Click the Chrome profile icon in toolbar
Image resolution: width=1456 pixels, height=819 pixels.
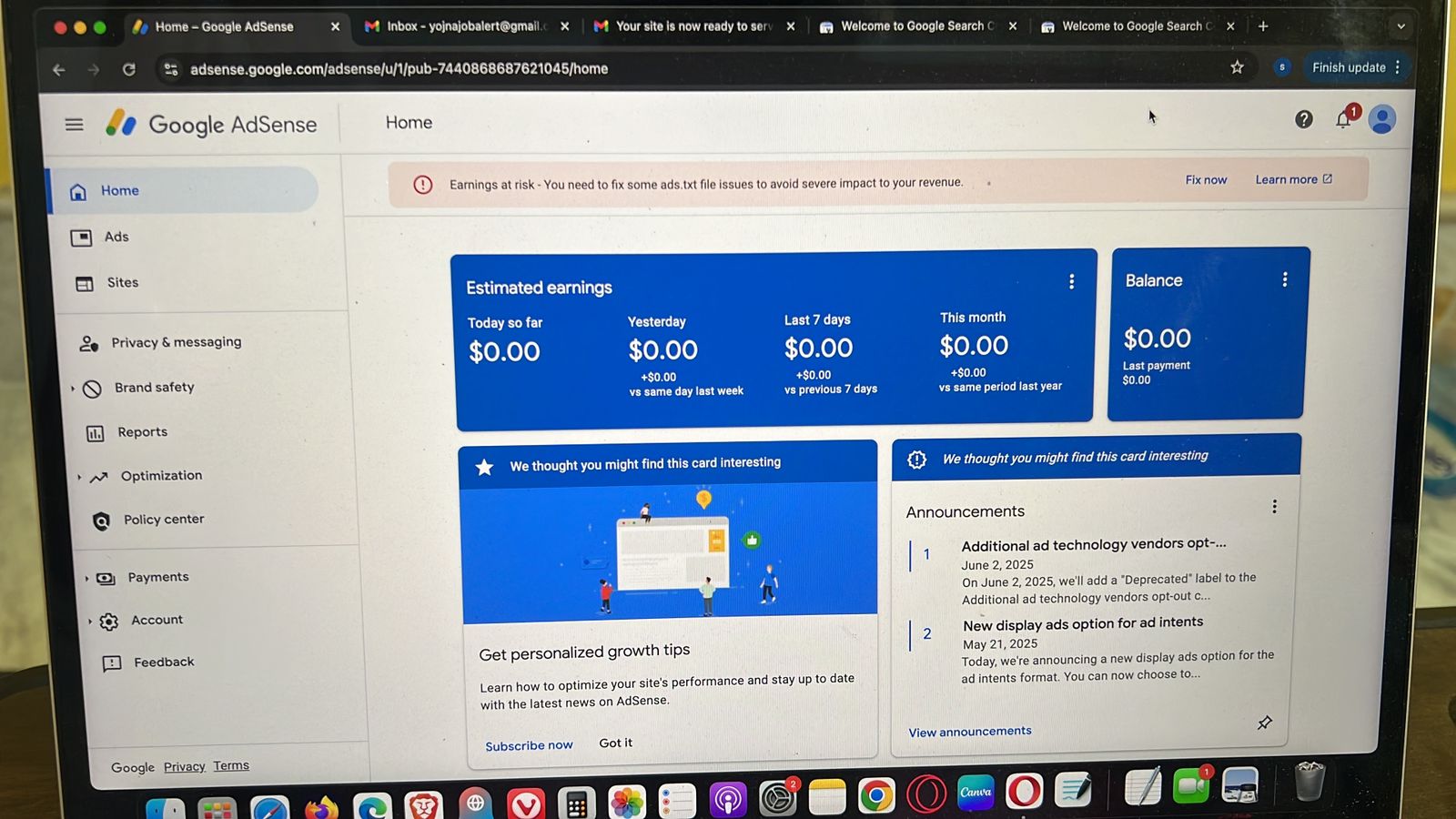pos(1282,67)
